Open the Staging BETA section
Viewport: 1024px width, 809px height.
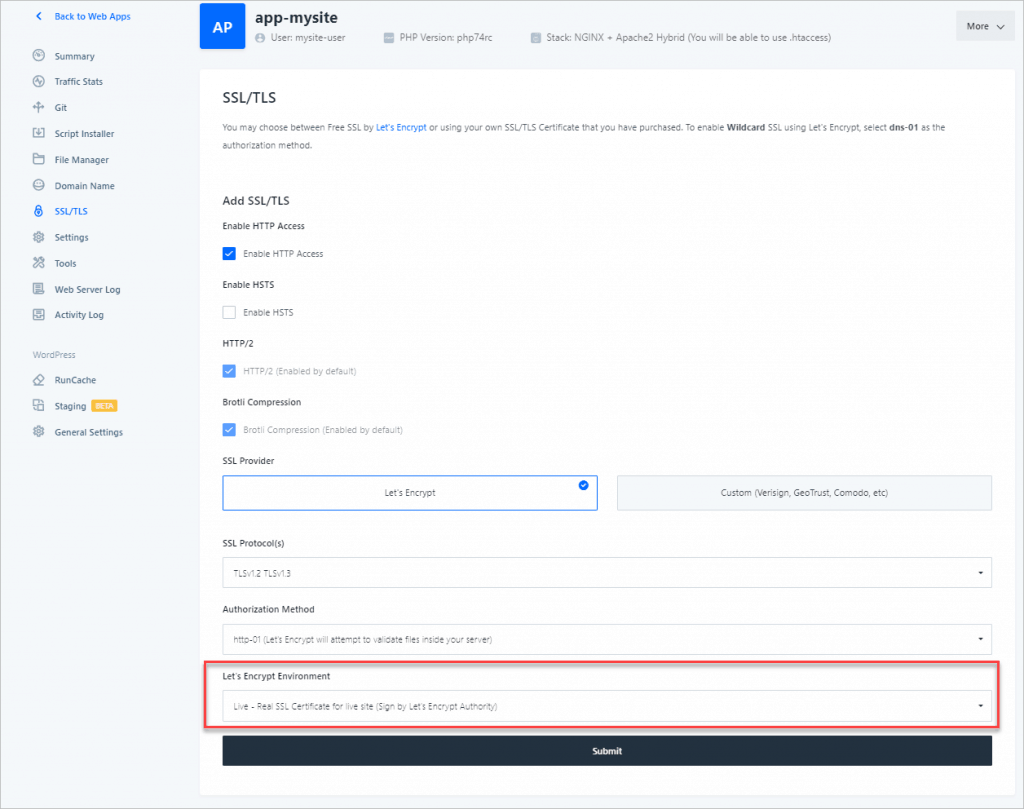(x=68, y=405)
